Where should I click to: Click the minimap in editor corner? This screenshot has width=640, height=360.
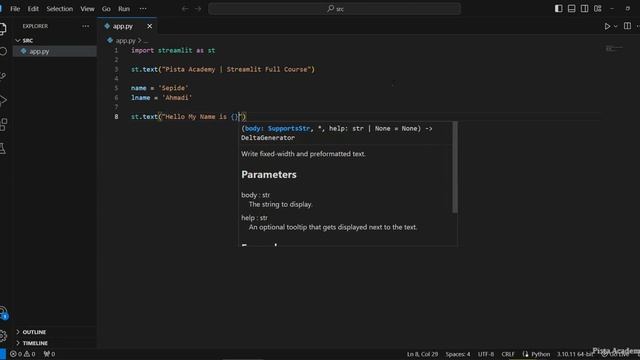click(614, 49)
